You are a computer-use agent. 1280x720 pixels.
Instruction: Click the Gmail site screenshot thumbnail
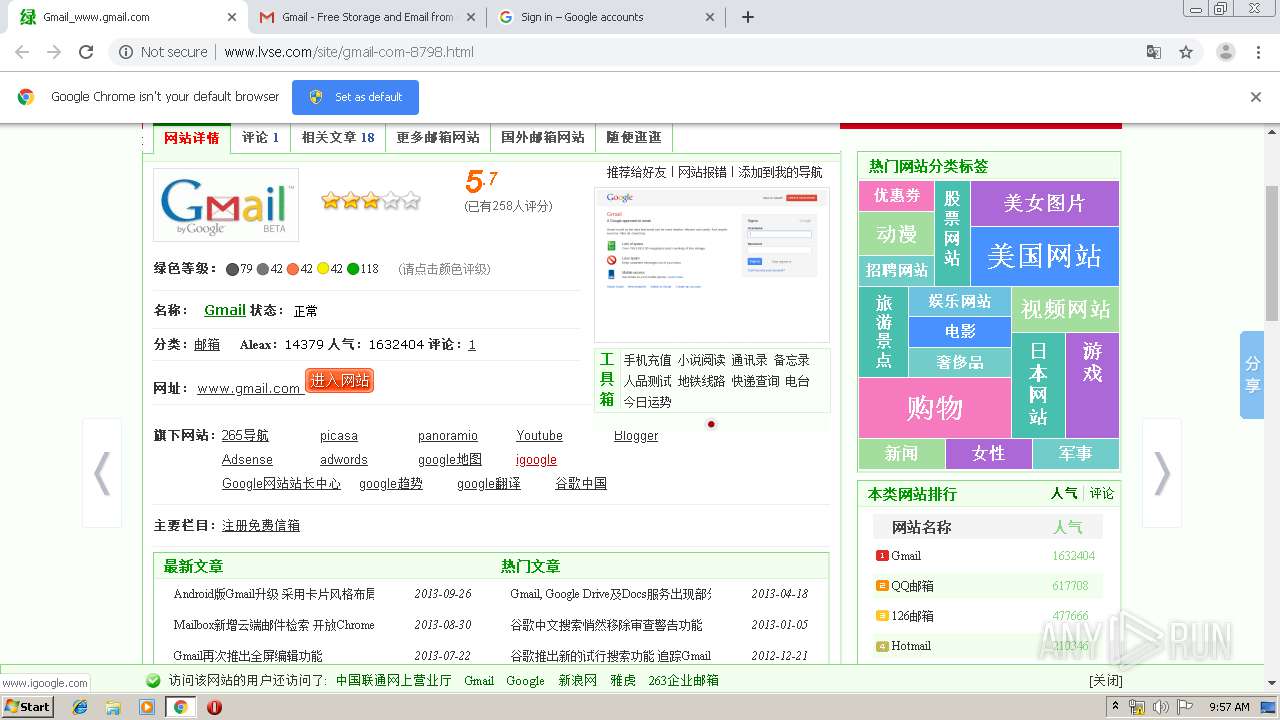click(712, 265)
